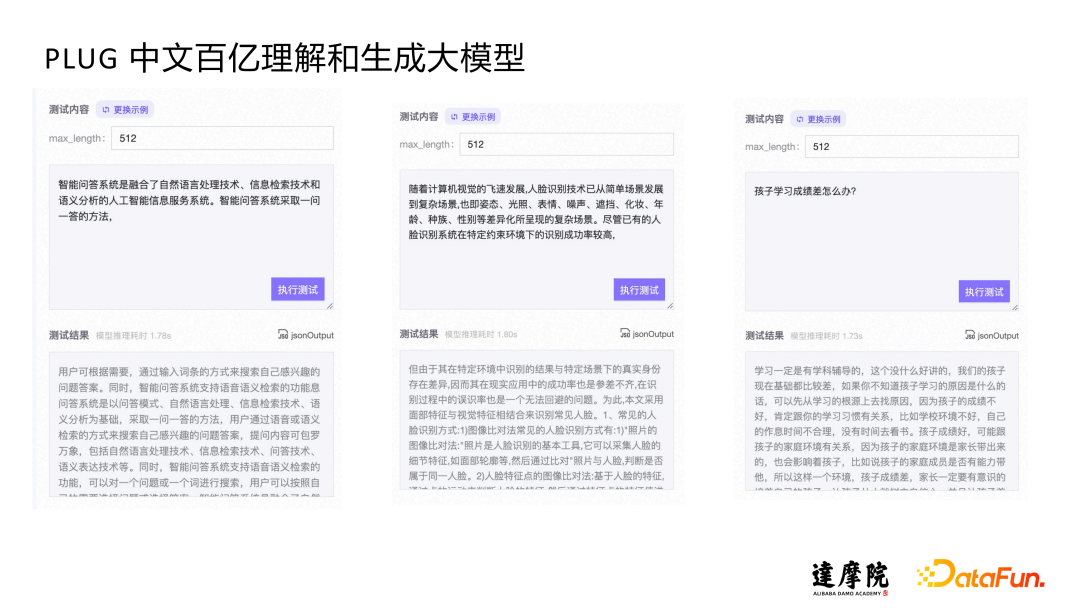Click the middle panel resize handle corner
Image resolution: width=1080 pixels, height=608 pixels.
click(x=670, y=305)
